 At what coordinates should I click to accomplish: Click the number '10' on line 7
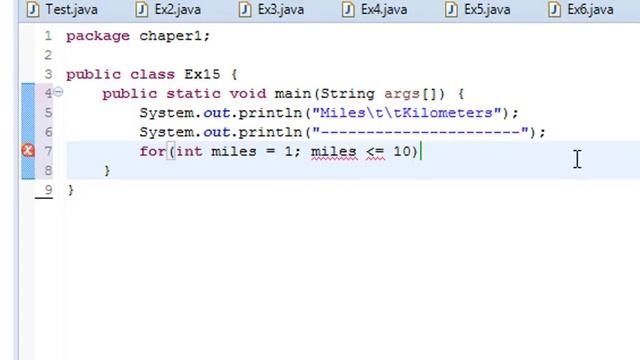click(x=402, y=151)
